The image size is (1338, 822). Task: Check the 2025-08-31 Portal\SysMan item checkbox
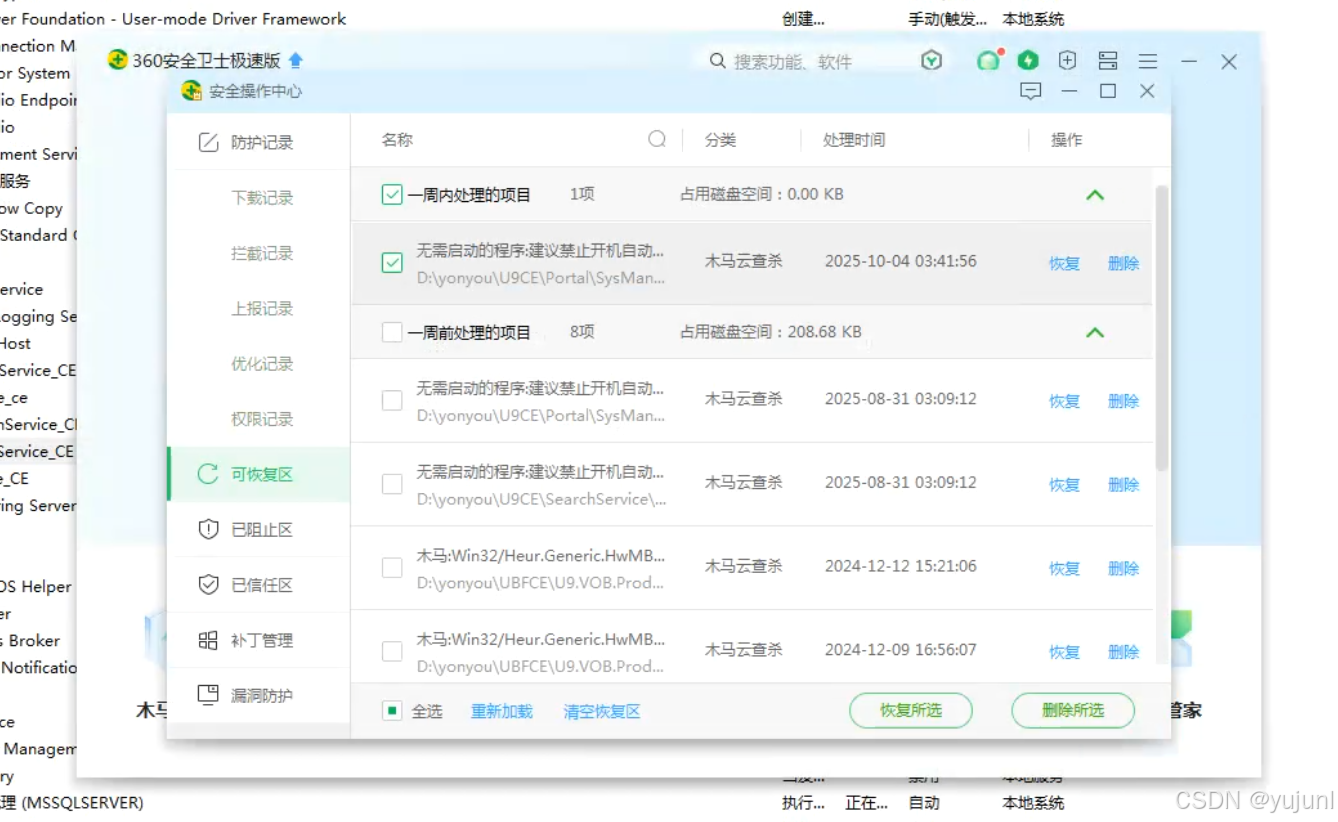tap(392, 401)
